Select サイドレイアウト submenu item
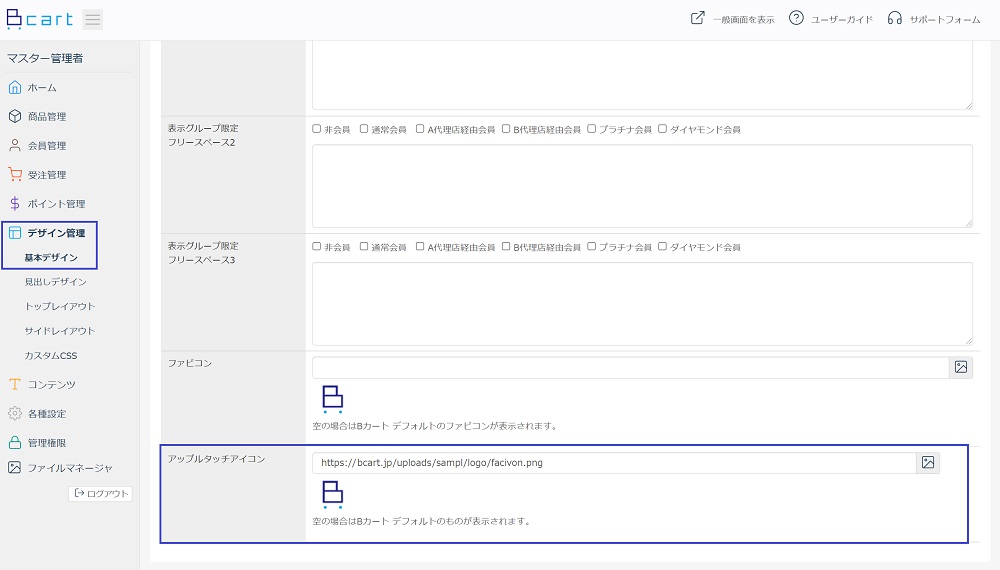Viewport: 1000px width, 570px height. click(x=59, y=330)
